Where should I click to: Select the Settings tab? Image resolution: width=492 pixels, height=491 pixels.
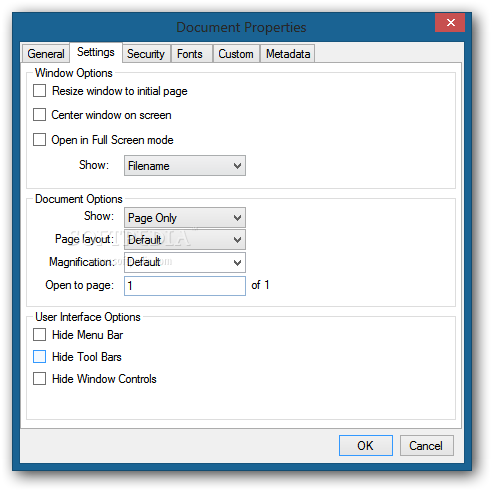click(96, 52)
